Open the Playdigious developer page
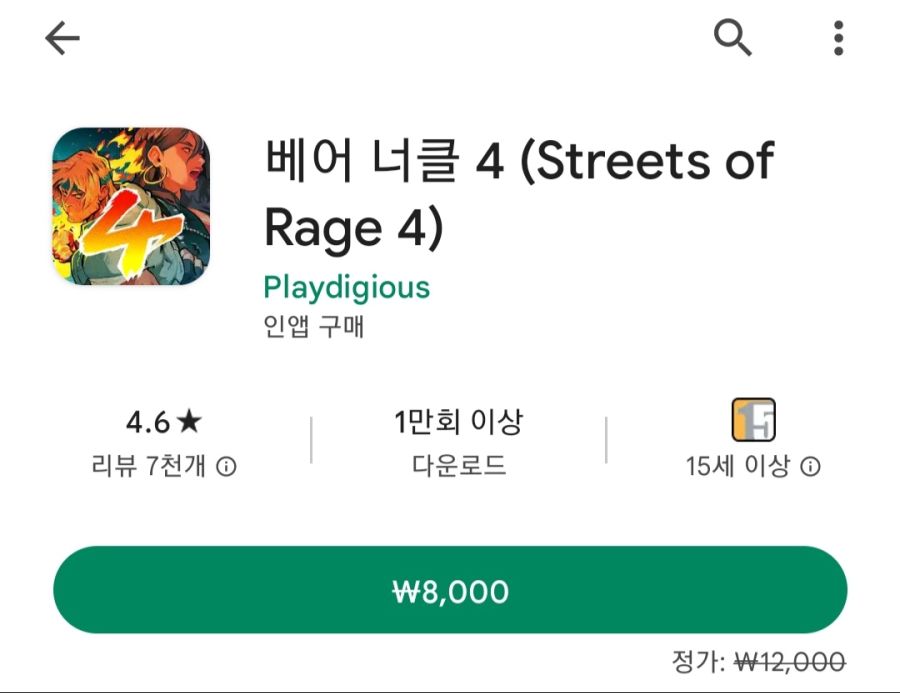The width and height of the screenshot is (900, 693). [346, 287]
